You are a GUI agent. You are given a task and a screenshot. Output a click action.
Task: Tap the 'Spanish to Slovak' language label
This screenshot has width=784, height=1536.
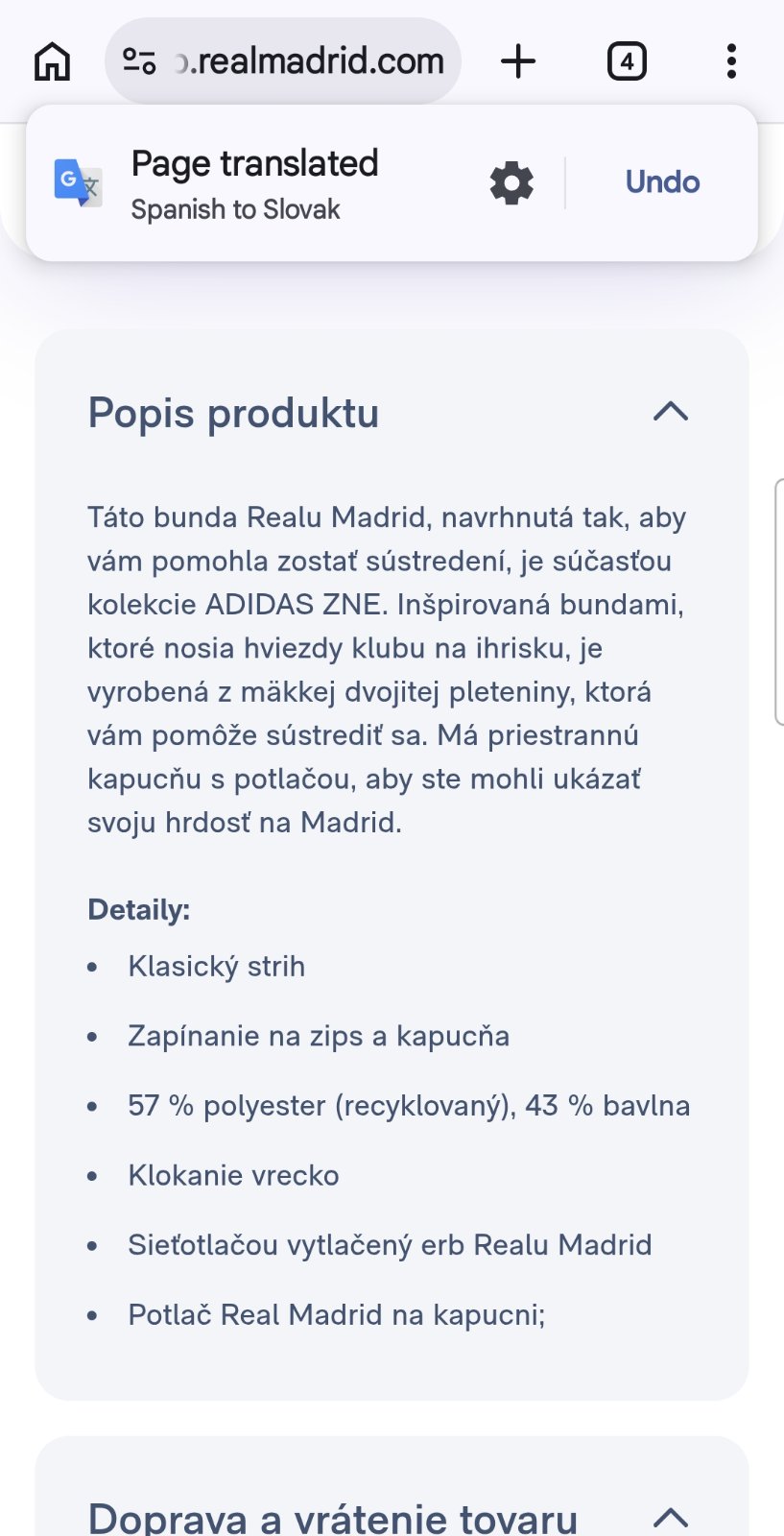point(235,209)
